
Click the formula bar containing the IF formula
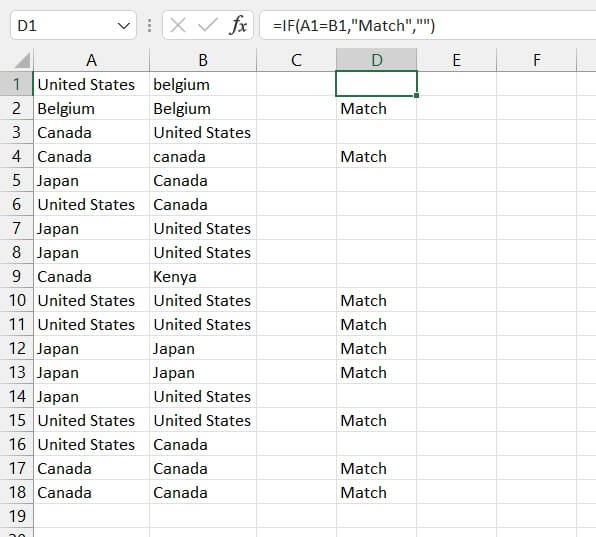(x=428, y=25)
